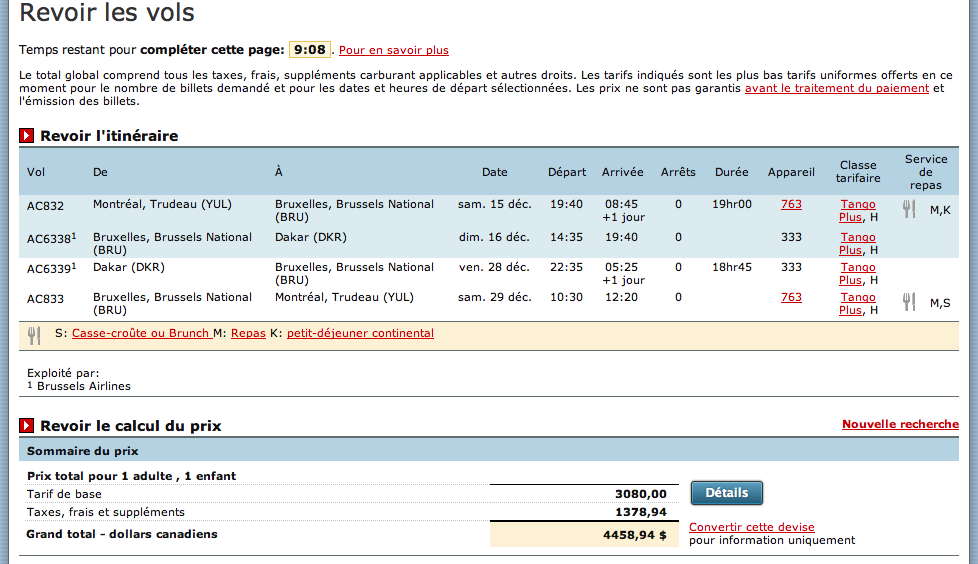
Task: Select the 'Convertir cette devise' link
Action: (x=752, y=527)
